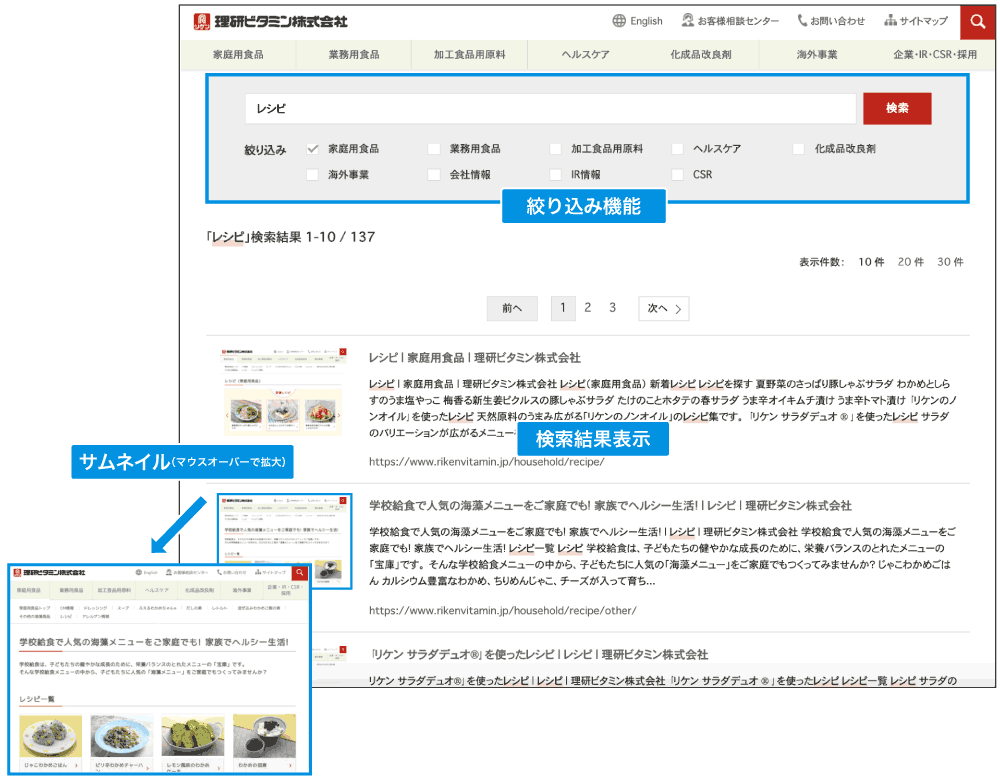
Task: Click the red search magnifier icon
Action: [x=978, y=22]
